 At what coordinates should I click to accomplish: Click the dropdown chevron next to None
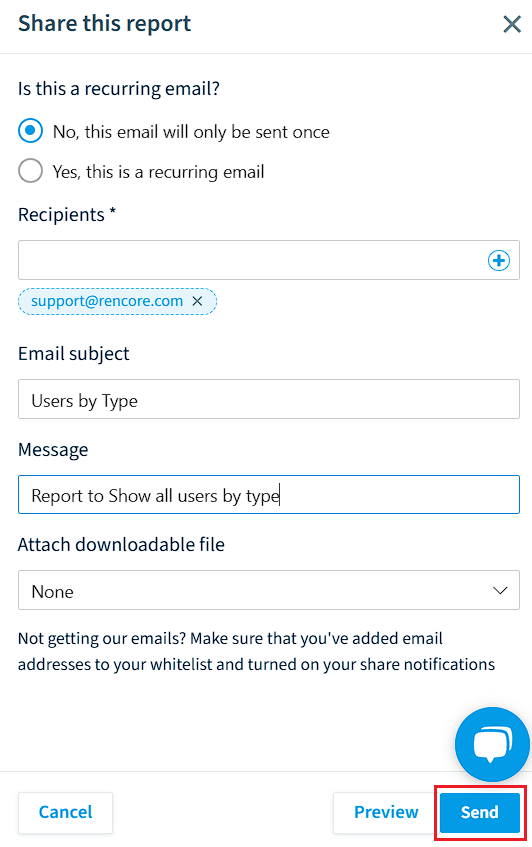(500, 590)
